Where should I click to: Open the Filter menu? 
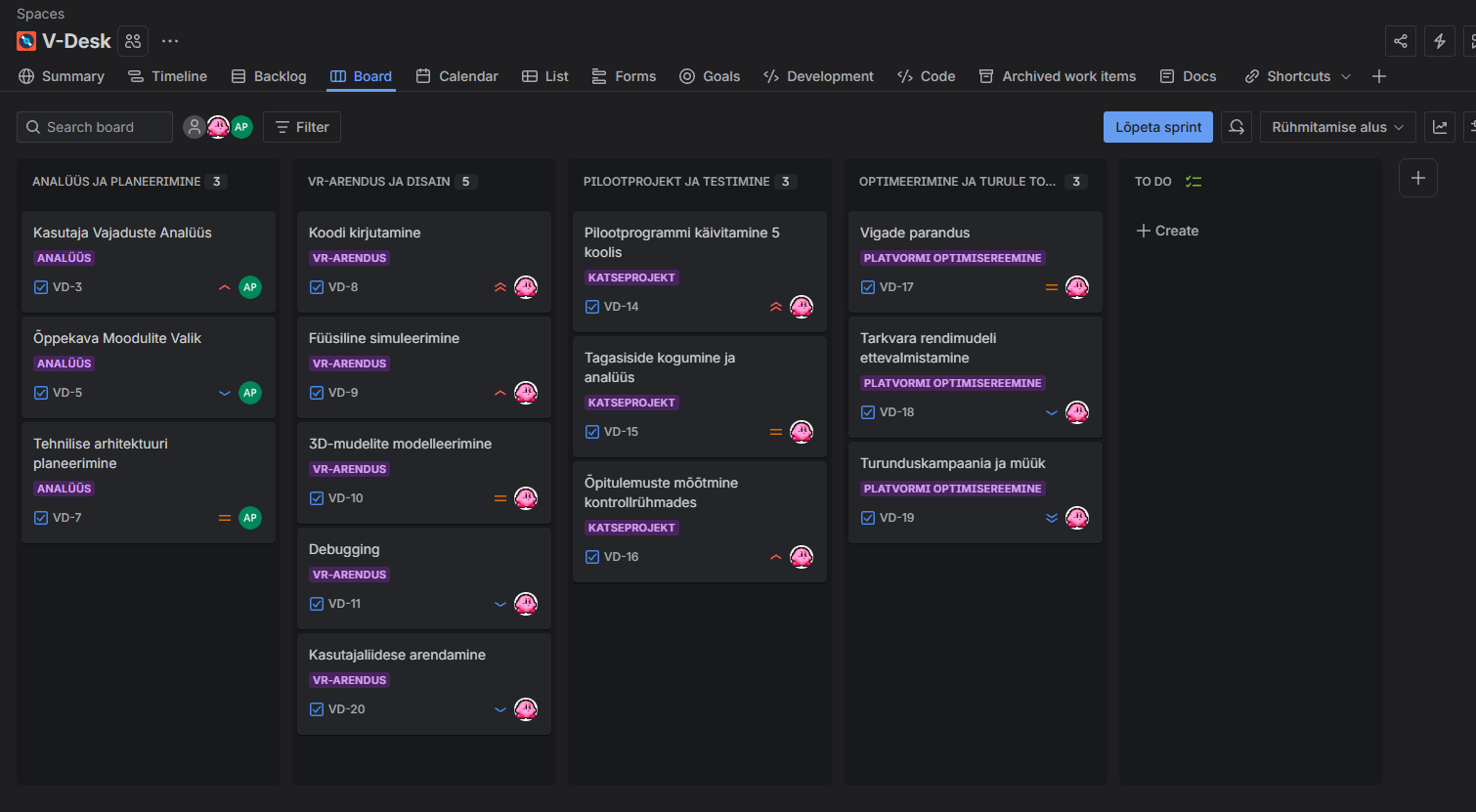tap(302, 127)
